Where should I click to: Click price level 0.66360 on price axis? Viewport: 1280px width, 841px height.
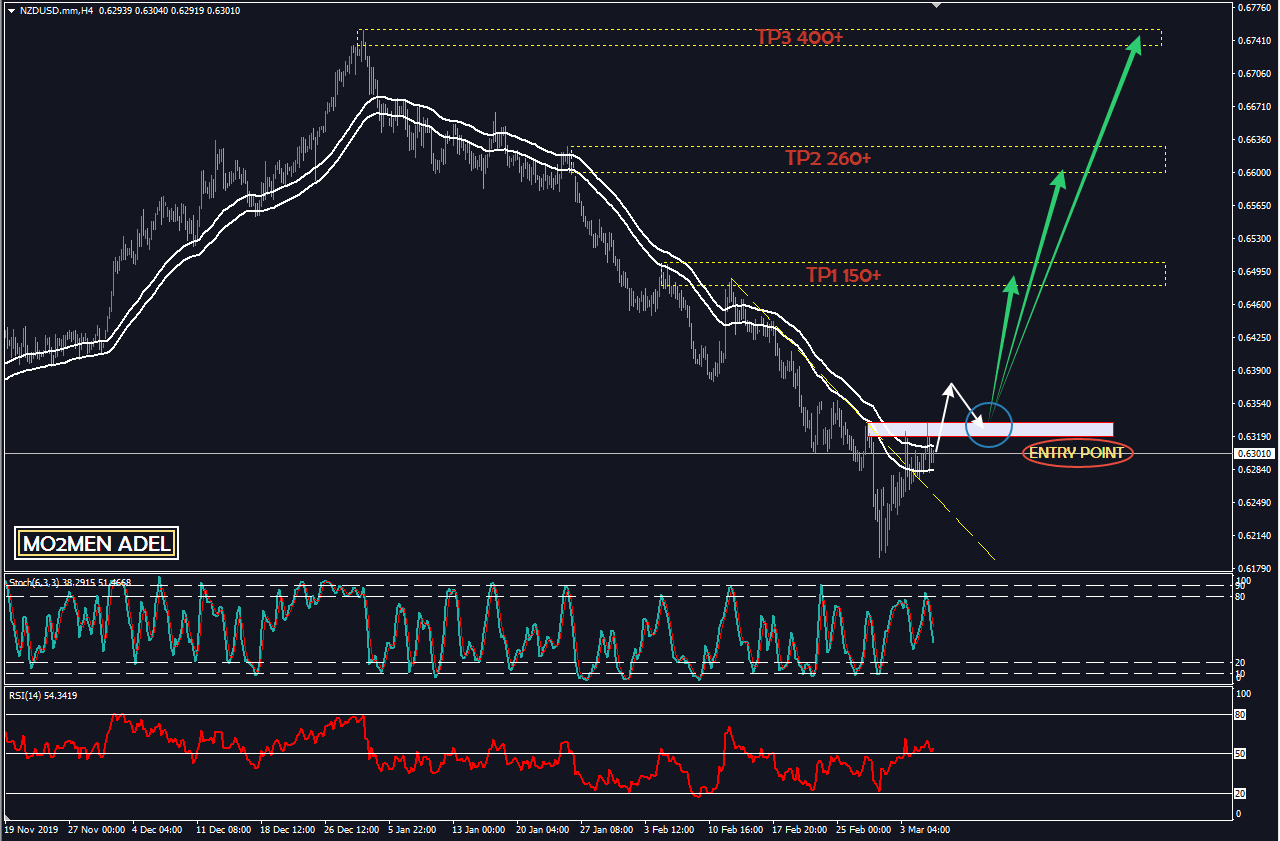[1254, 140]
